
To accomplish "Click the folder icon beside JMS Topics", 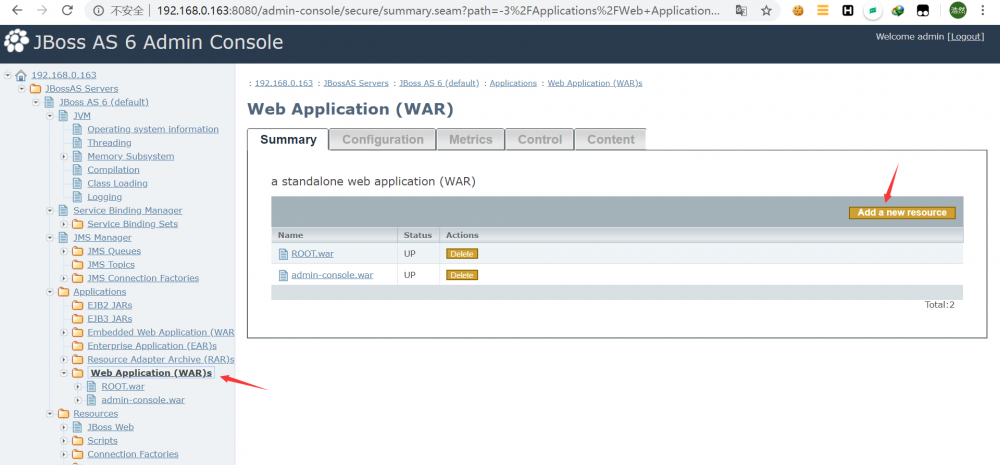I will (77, 265).
